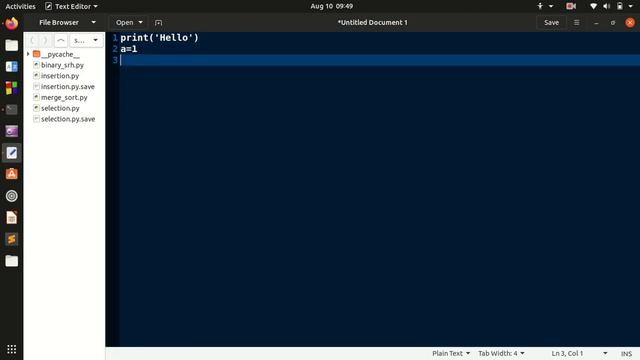Screen dimensions: 640x360
Task: Open the document viewer dock icon
Action: coord(11,218)
